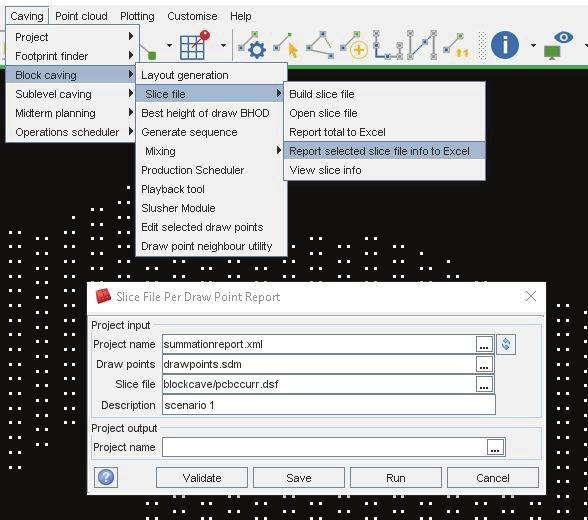Toggle the eye monitor visibility icon
Image resolution: width=588 pixels, height=520 pixels.
tap(559, 45)
